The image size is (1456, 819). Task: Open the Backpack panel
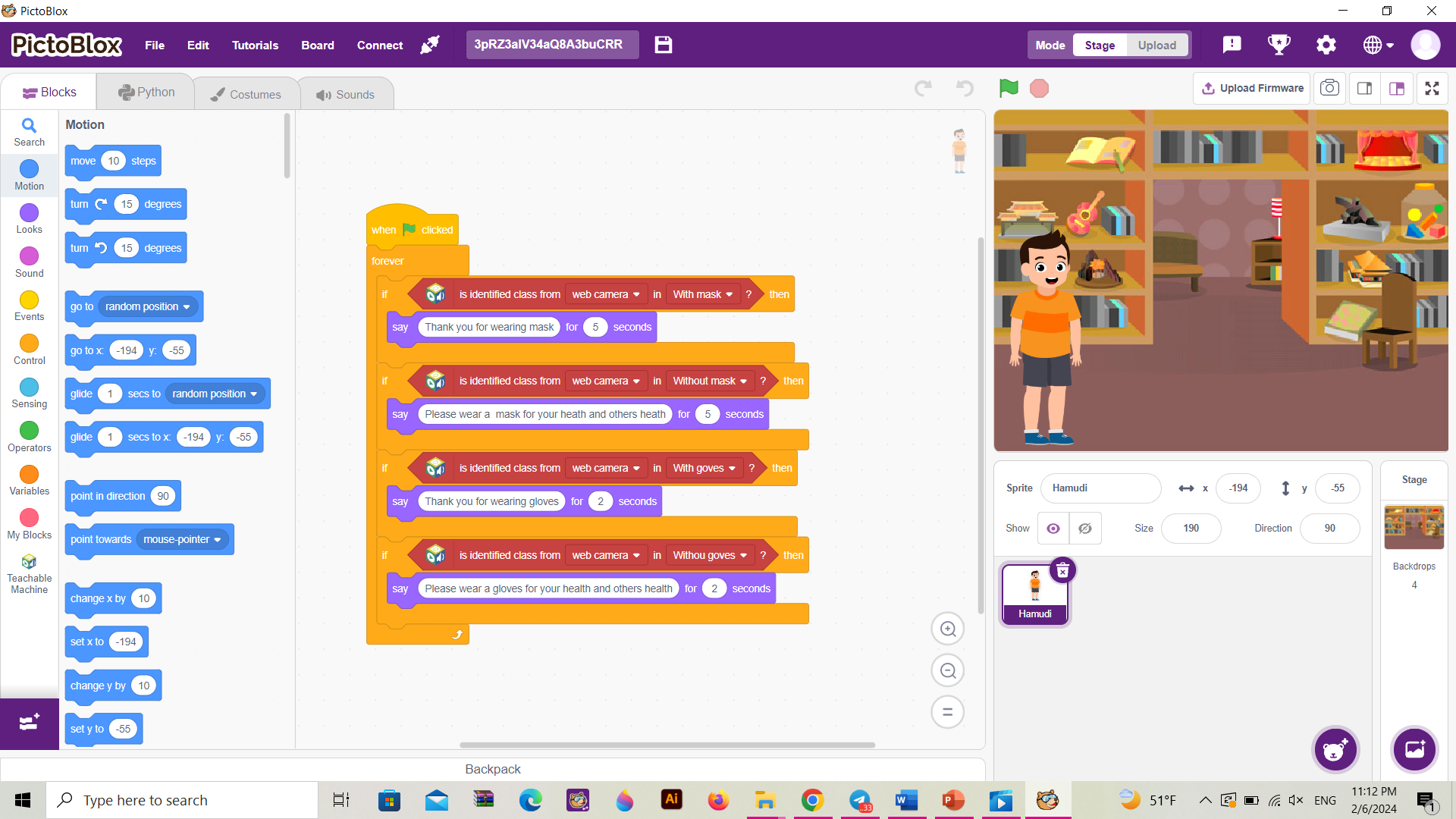pyautogui.click(x=492, y=769)
